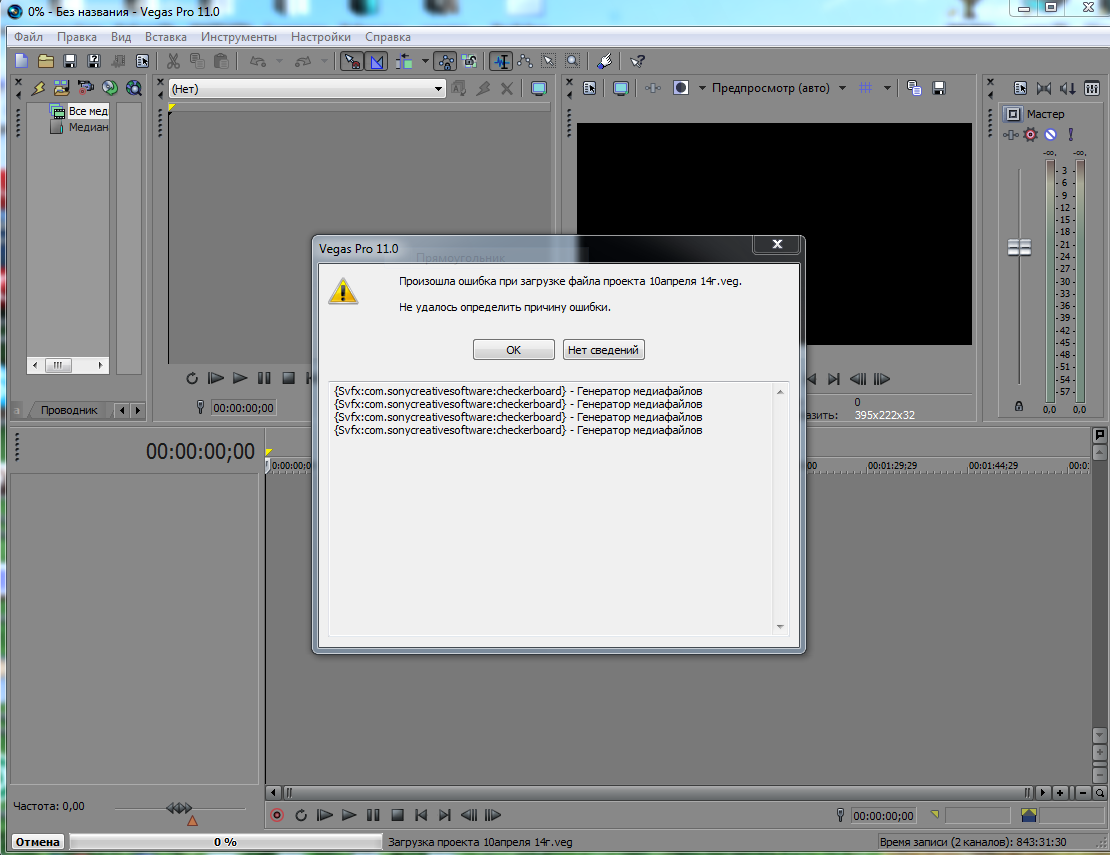Viewport: 1110px width, 855px height.
Task: Toggle the preview grid overlay icon
Action: point(866,88)
